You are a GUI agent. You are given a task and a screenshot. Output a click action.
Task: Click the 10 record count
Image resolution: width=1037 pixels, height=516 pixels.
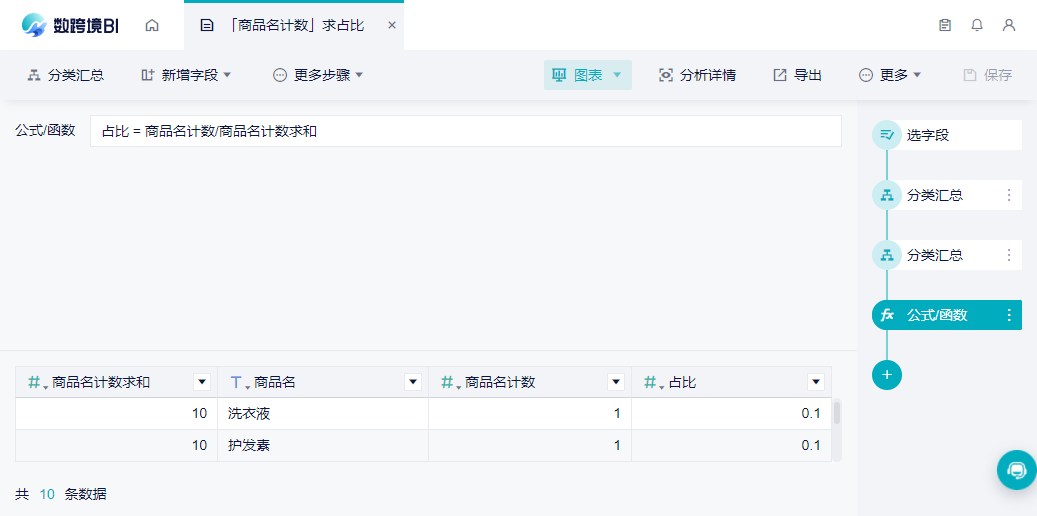pyautogui.click(x=47, y=494)
